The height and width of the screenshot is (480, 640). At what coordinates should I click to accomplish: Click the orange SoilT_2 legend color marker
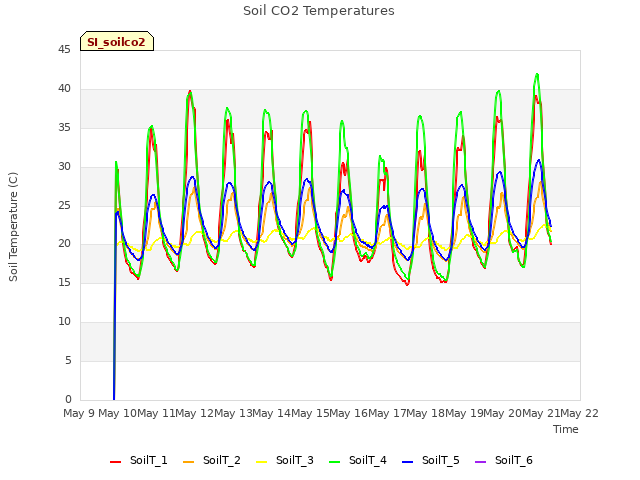pos(189,462)
